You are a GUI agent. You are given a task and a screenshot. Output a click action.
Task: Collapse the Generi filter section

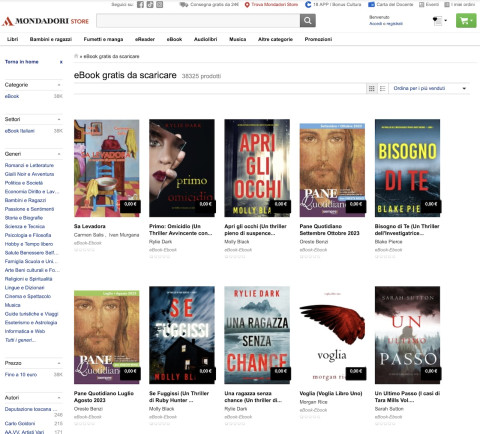point(59,154)
